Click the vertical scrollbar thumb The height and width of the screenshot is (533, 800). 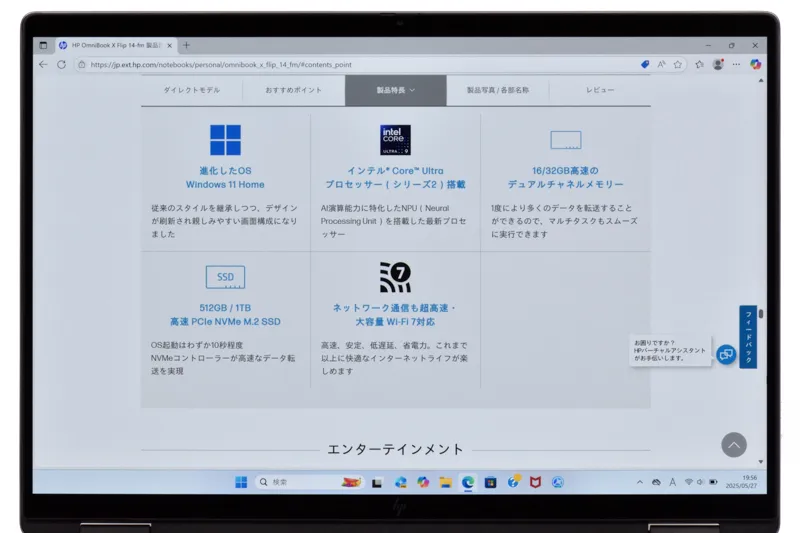click(x=761, y=314)
